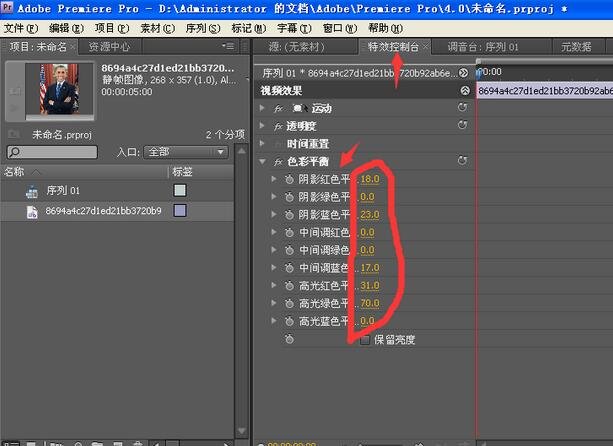Toggle the show/hide timeline view button
Screen dimensions: 613x446
pos(463,73)
